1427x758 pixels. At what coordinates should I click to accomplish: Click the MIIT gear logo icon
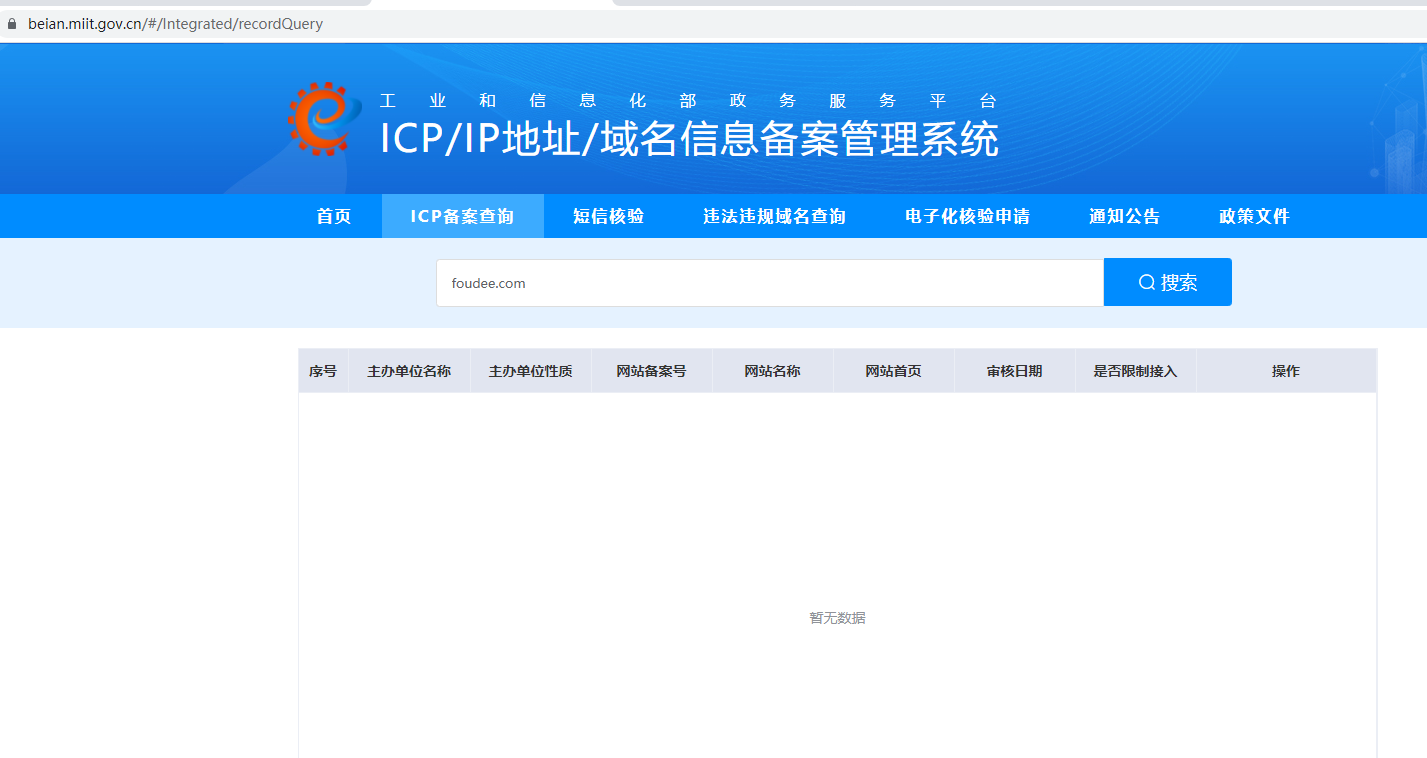[x=321, y=118]
